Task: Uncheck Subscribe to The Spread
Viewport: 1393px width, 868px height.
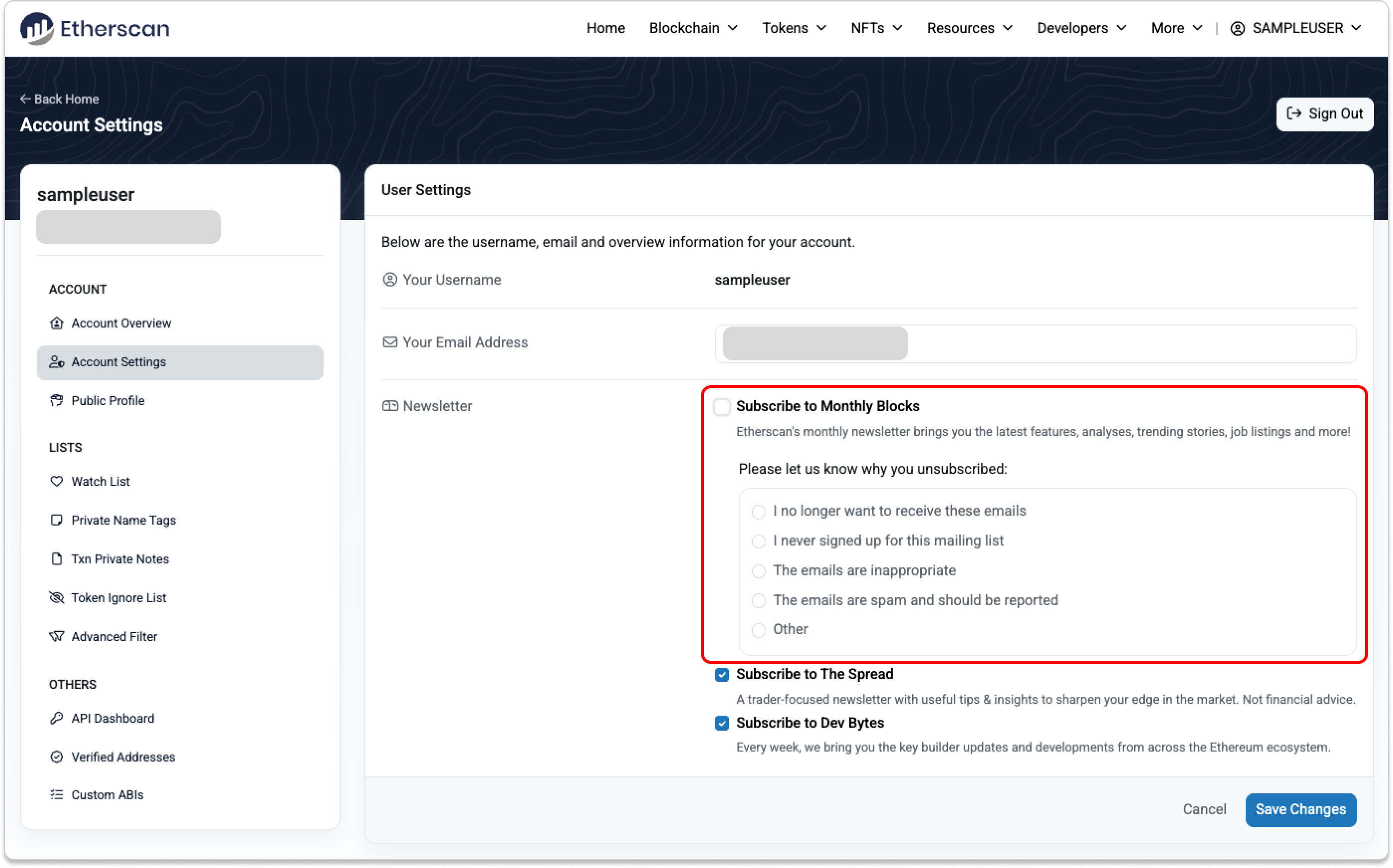Action: pos(722,674)
